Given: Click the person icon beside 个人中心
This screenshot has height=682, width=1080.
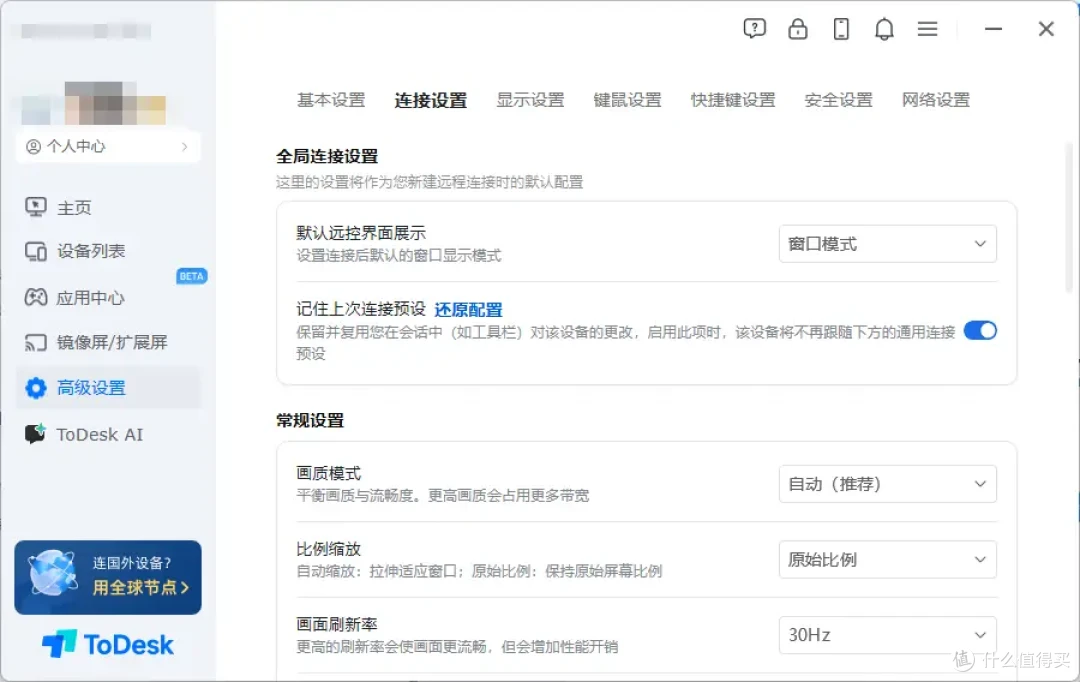Looking at the screenshot, I should point(33,146).
